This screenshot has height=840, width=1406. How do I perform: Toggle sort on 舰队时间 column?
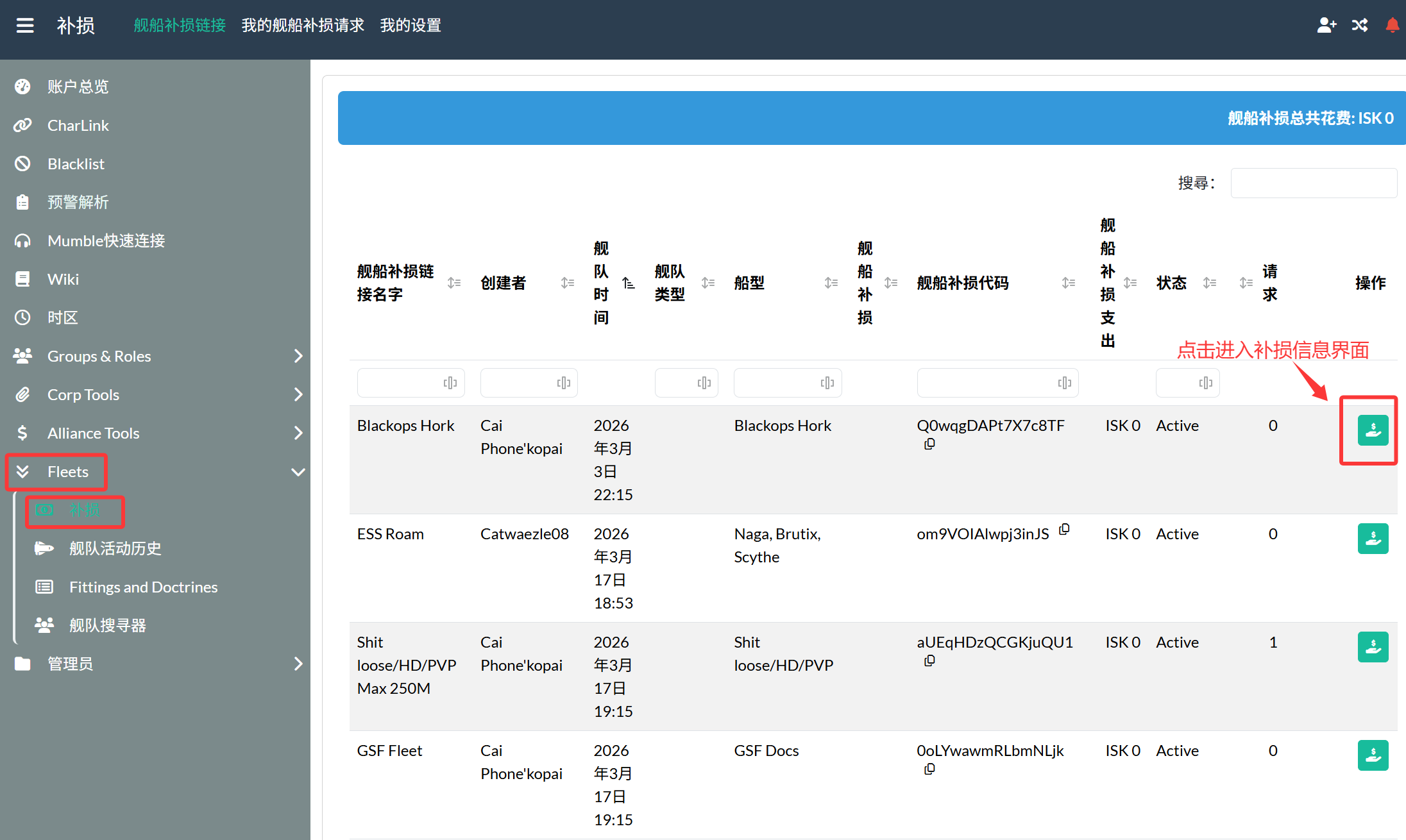click(x=629, y=283)
